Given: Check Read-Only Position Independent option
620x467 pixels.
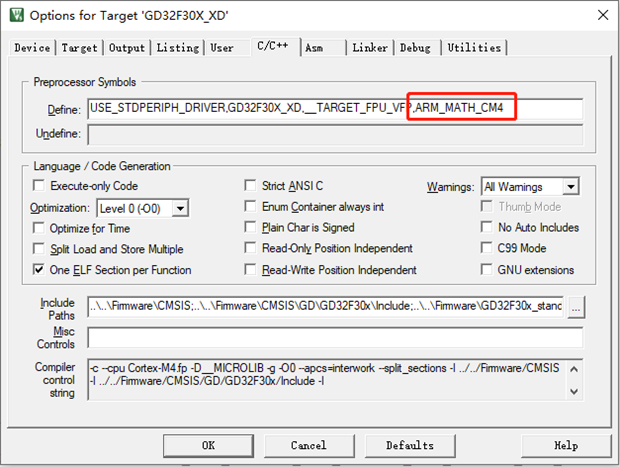Looking at the screenshot, I should (x=250, y=248).
